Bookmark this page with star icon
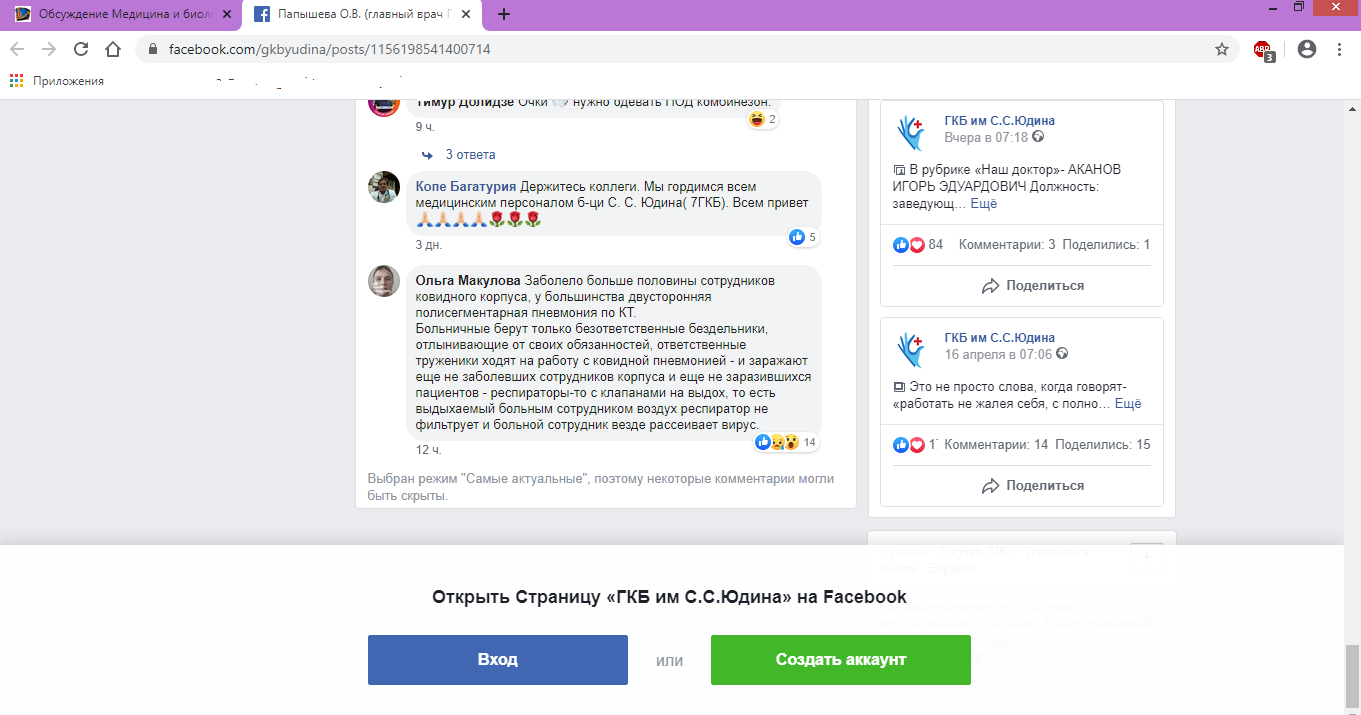This screenshot has height=715, width=1361. pos(1221,49)
